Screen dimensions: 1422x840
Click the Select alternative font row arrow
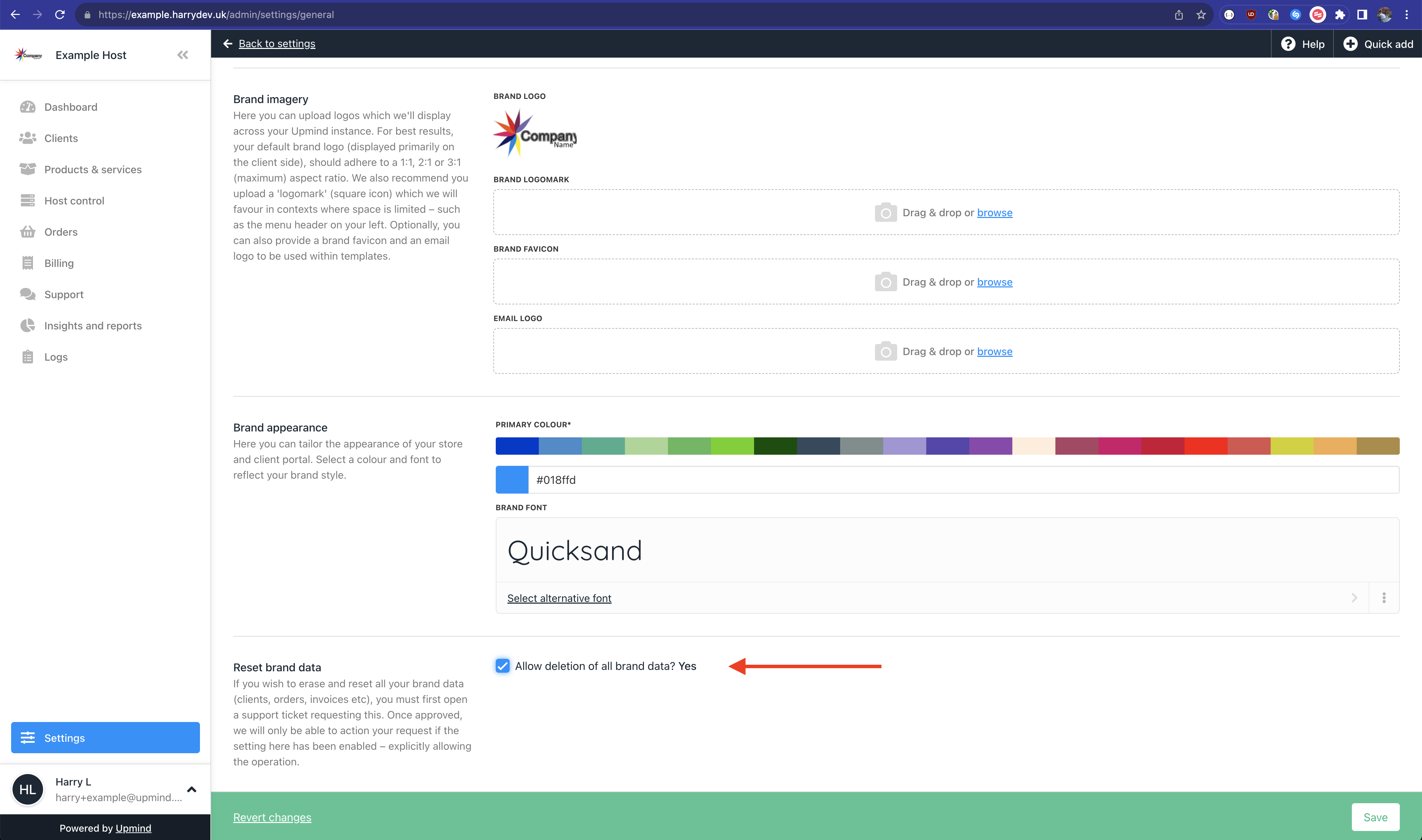1354,598
